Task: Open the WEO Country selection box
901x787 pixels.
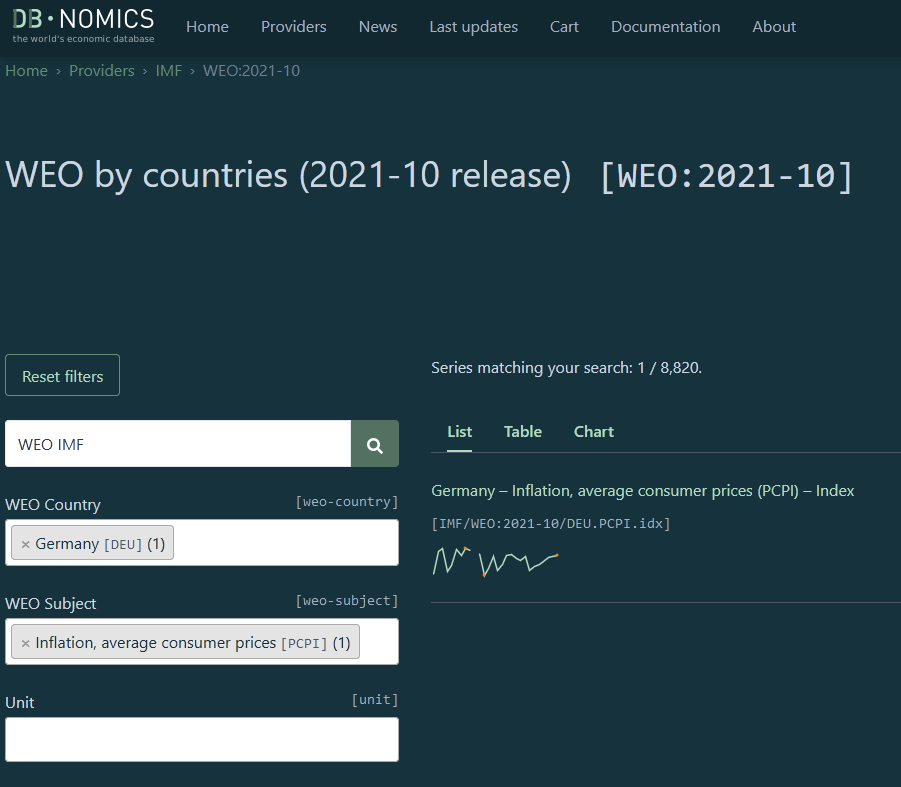Action: [202, 542]
